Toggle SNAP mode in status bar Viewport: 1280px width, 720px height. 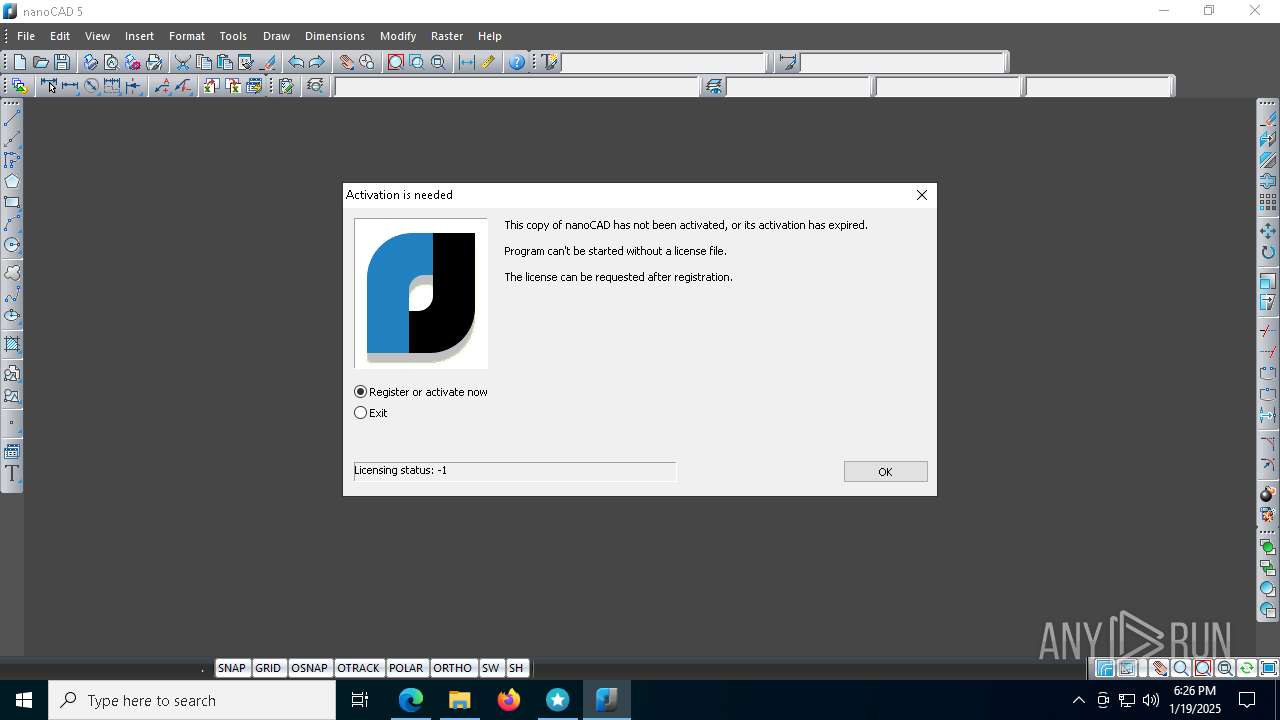[232, 668]
